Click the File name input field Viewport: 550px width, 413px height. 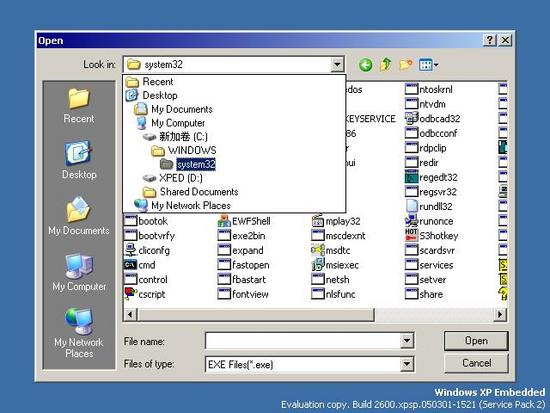tap(303, 341)
